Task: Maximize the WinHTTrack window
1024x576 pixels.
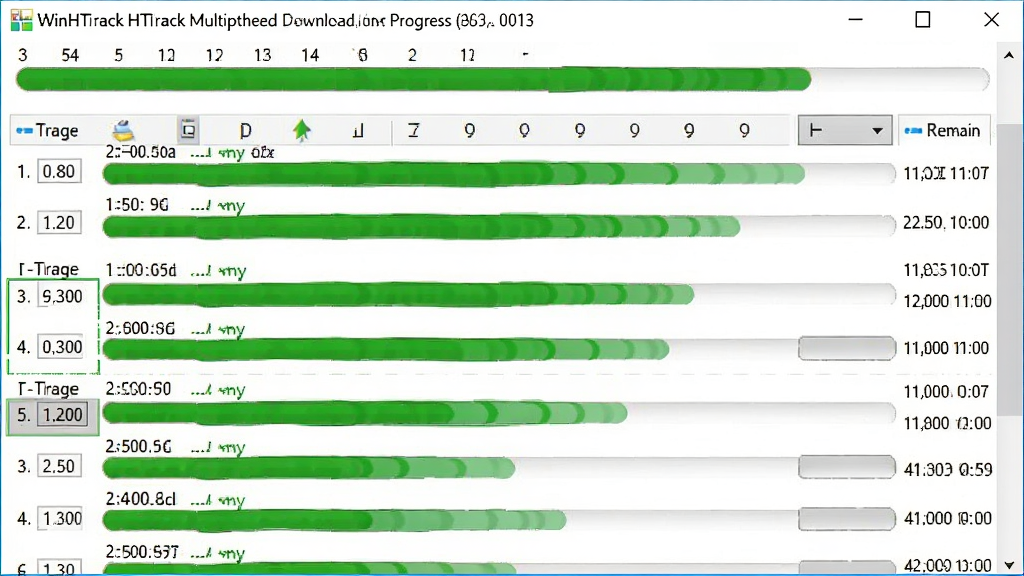Action: (922, 20)
